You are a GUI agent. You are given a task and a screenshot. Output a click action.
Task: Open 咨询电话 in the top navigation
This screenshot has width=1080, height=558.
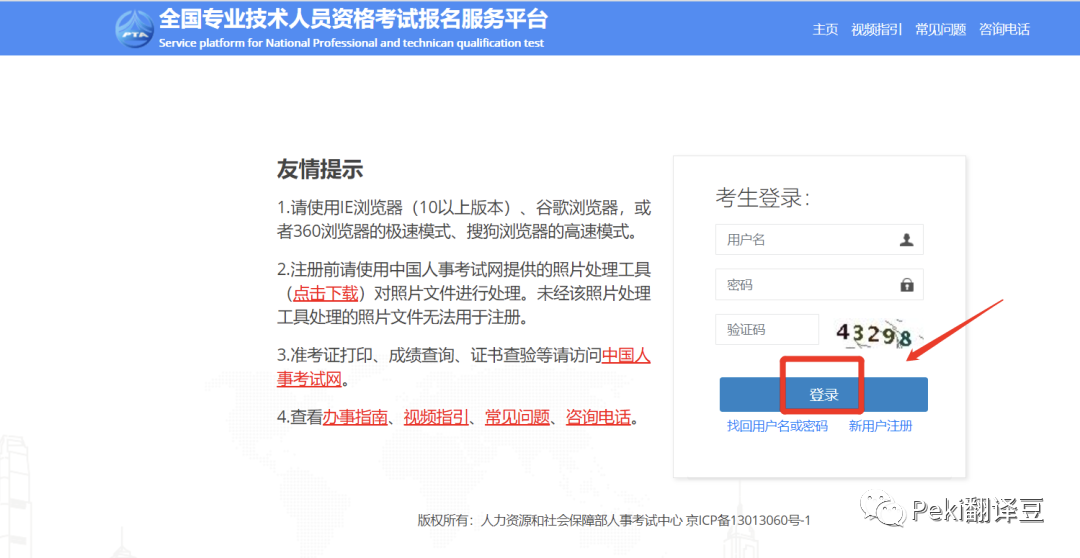(x=1004, y=30)
